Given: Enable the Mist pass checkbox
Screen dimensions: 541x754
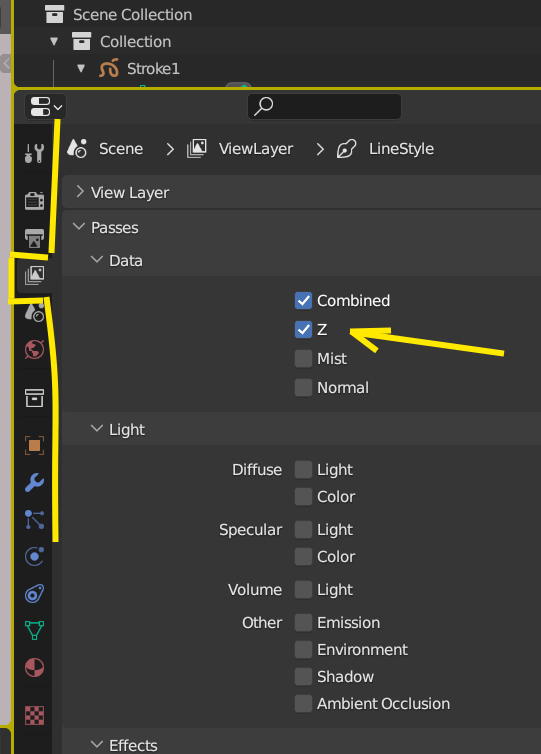Looking at the screenshot, I should 303,359.
